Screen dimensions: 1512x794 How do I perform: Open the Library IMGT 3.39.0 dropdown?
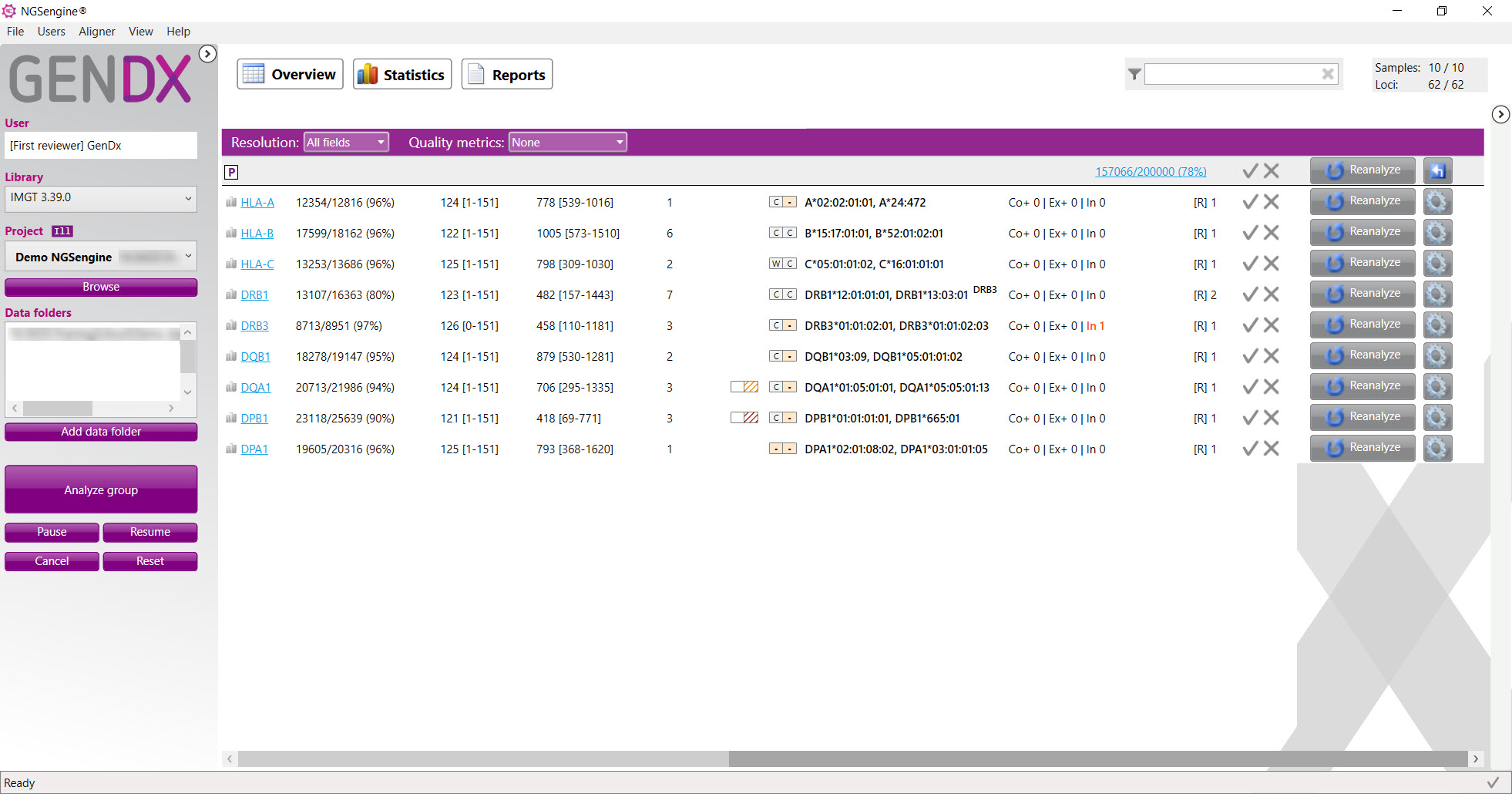click(x=101, y=198)
